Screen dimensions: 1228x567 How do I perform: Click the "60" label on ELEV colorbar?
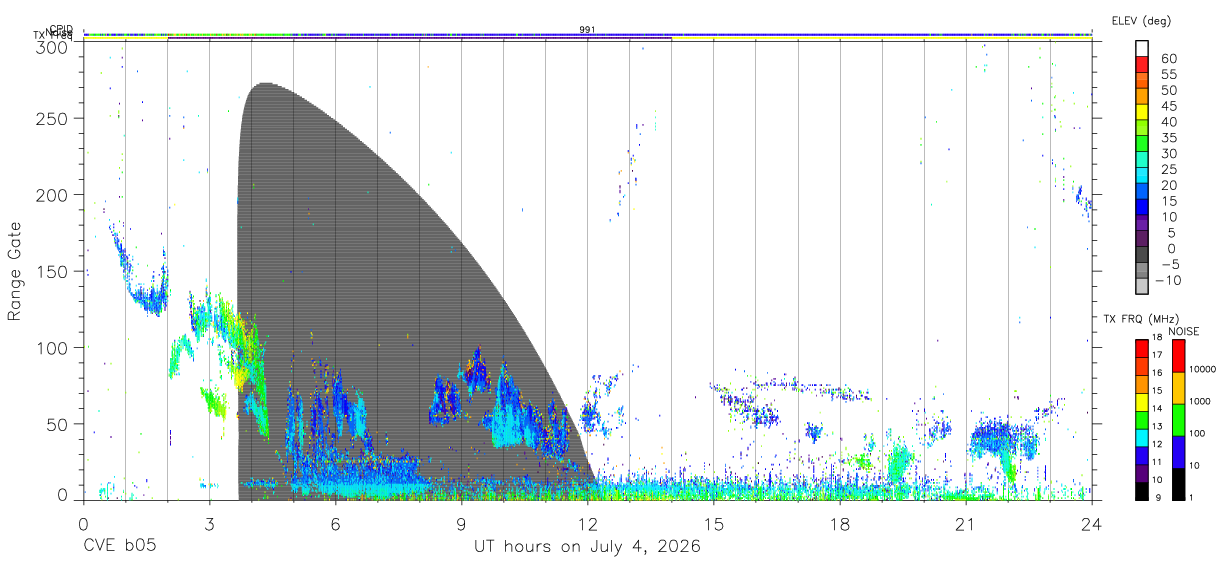pyautogui.click(x=1167, y=59)
